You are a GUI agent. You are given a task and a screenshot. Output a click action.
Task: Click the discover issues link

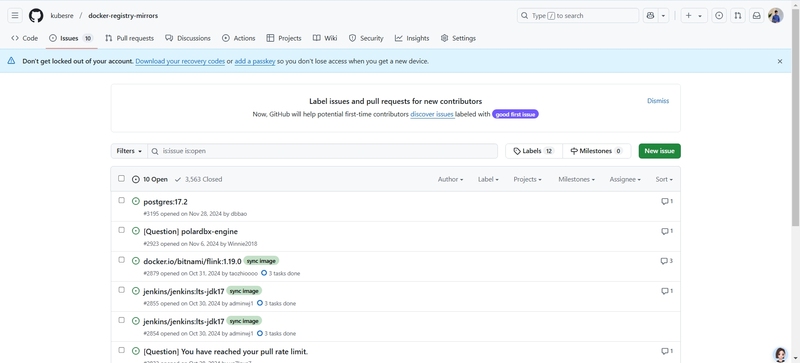tap(432, 114)
